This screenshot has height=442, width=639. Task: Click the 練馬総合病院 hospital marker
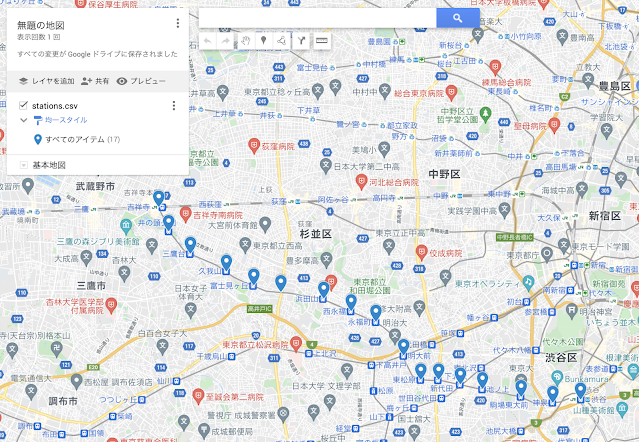pos(495,68)
